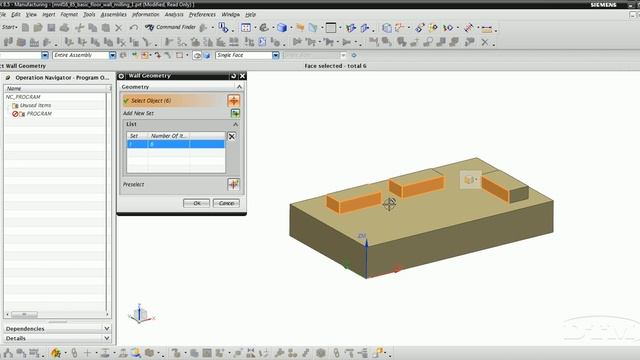This screenshot has height=360, width=640.
Task: Collapse the List section in the dialog
Action: point(236,124)
